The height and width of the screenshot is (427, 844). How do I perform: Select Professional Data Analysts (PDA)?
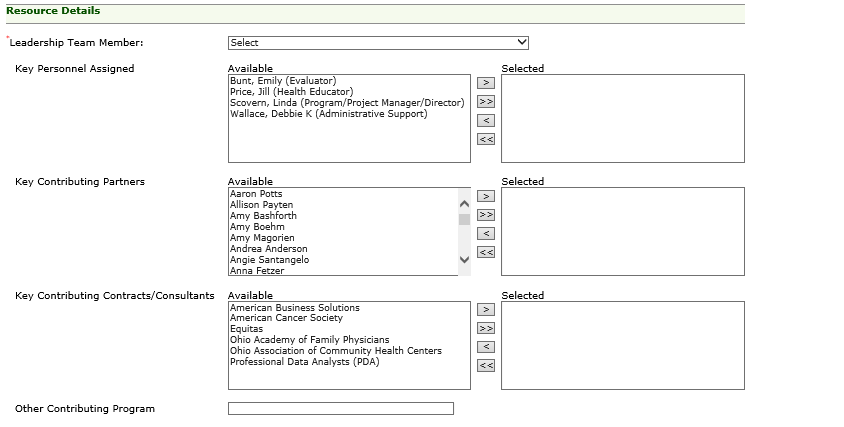tap(305, 362)
